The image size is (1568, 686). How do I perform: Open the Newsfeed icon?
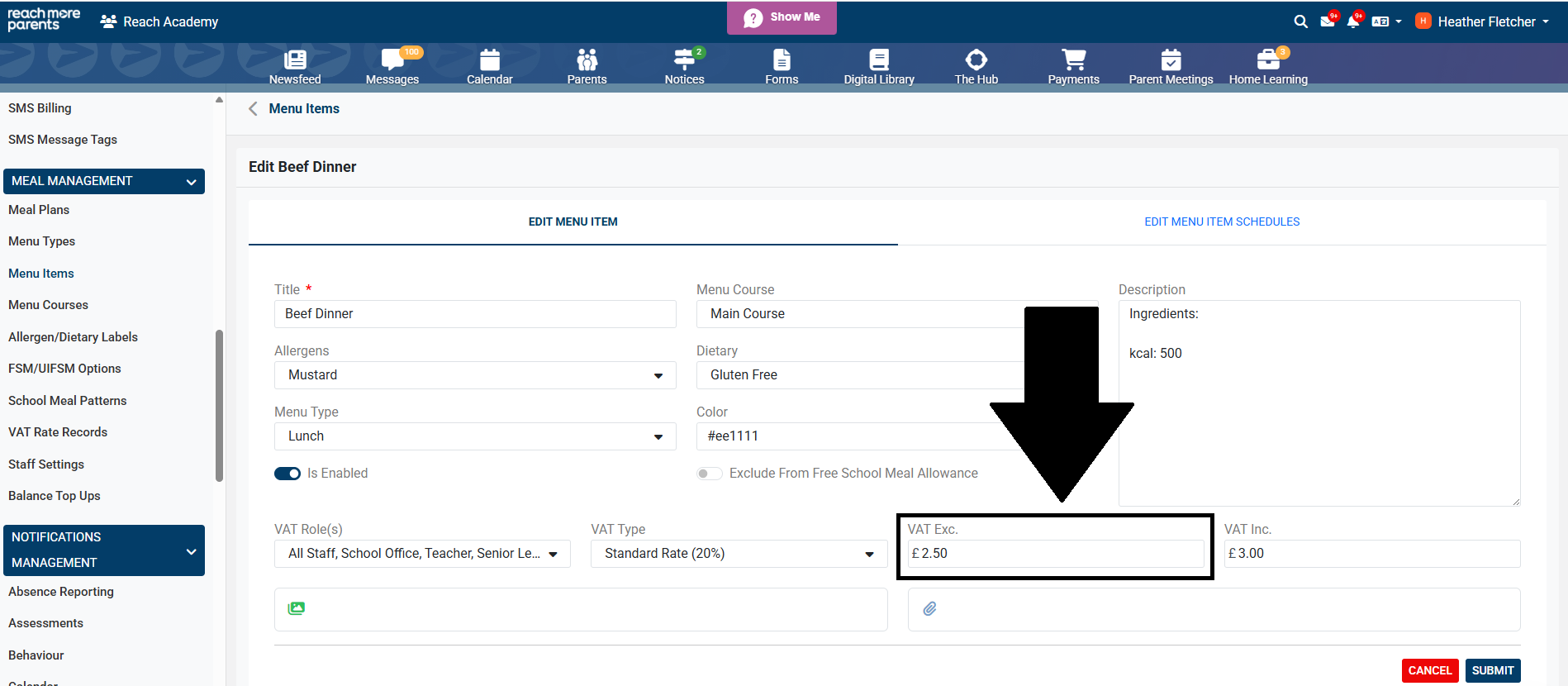click(295, 60)
